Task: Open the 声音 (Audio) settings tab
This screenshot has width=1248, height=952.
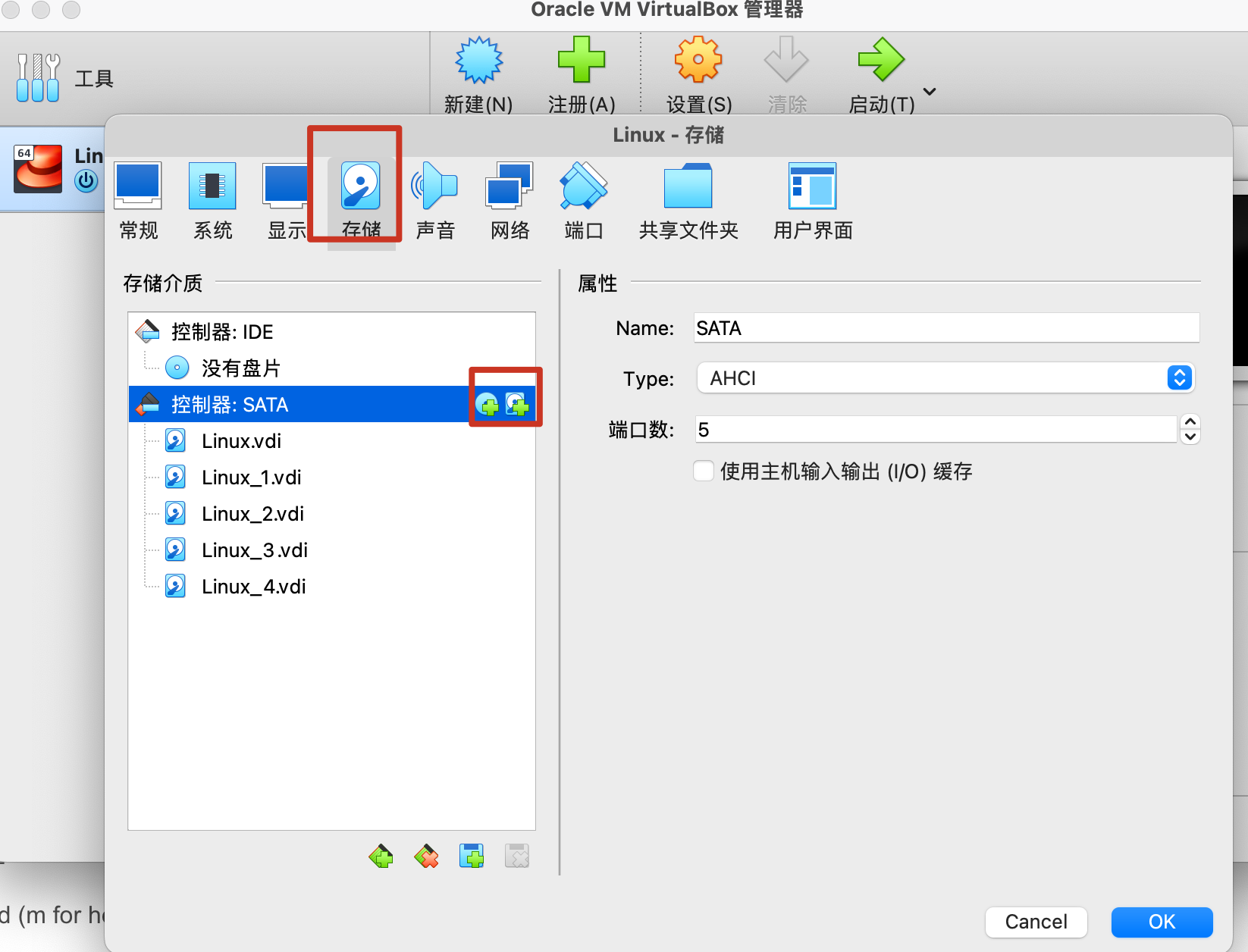Action: point(435,201)
